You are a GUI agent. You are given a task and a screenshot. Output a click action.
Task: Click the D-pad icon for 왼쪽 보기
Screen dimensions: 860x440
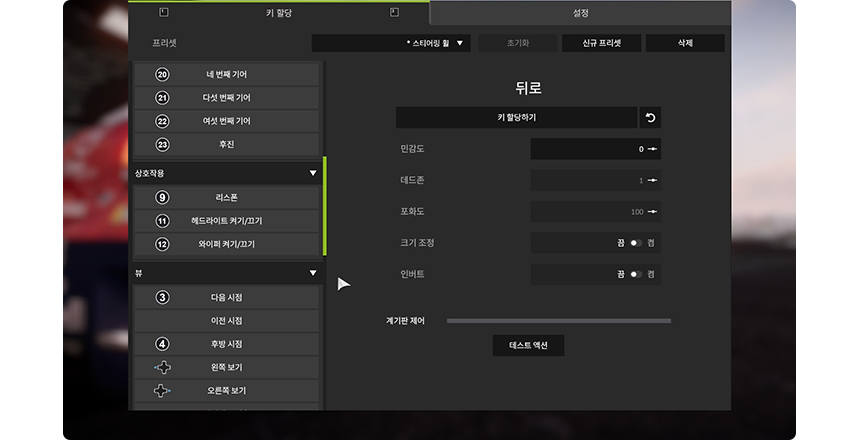(x=163, y=367)
